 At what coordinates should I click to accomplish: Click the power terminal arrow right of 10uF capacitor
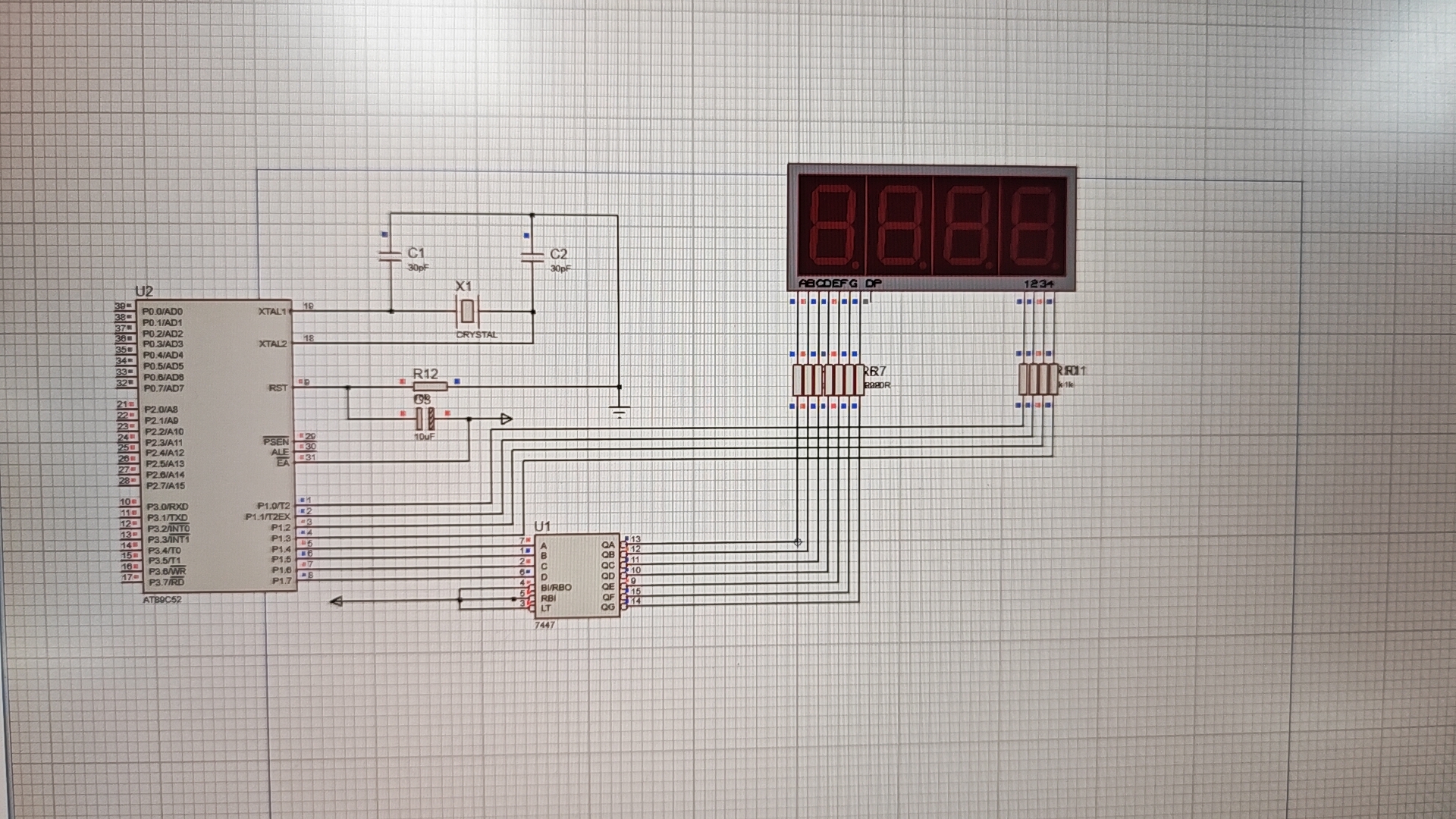(506, 419)
